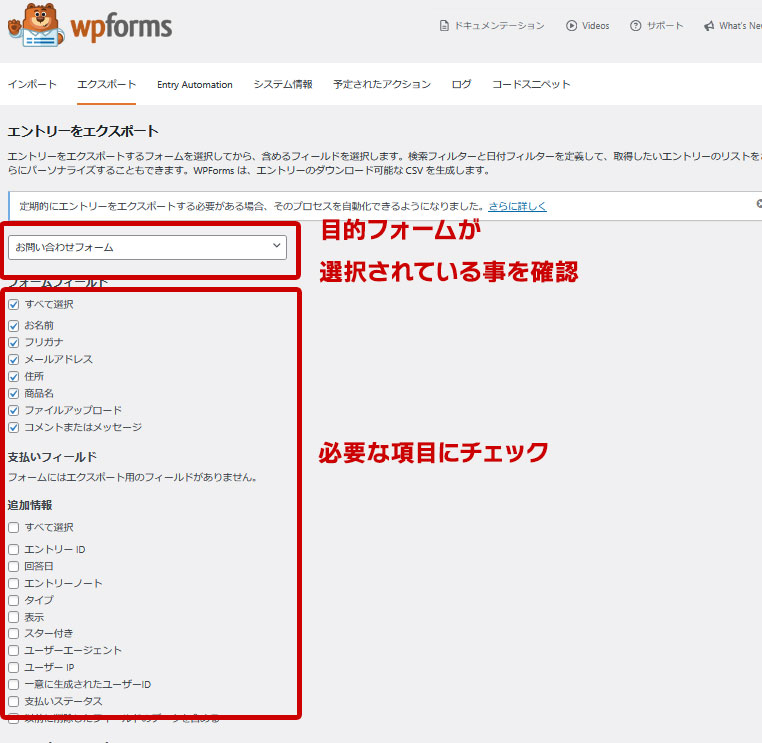
Task: Follow the さらに詳しく link
Action: [517, 206]
